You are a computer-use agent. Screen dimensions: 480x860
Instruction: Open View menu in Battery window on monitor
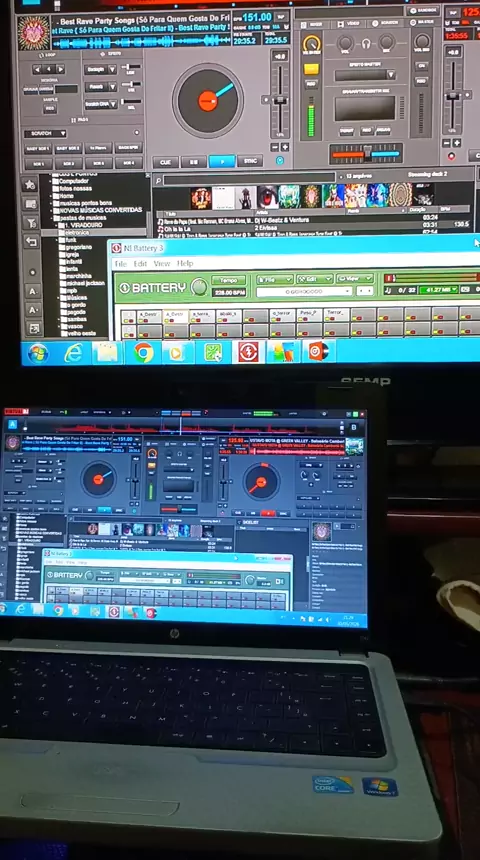(162, 264)
